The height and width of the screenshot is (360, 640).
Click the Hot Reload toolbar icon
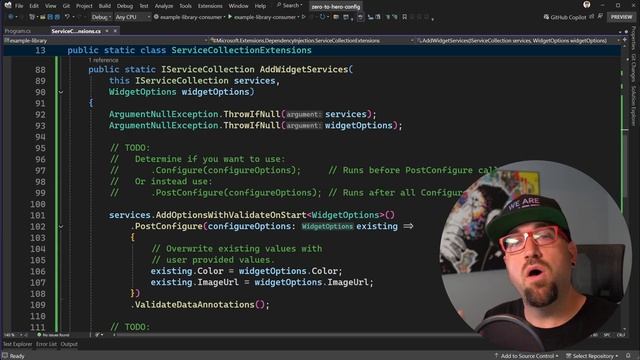coord(322,17)
